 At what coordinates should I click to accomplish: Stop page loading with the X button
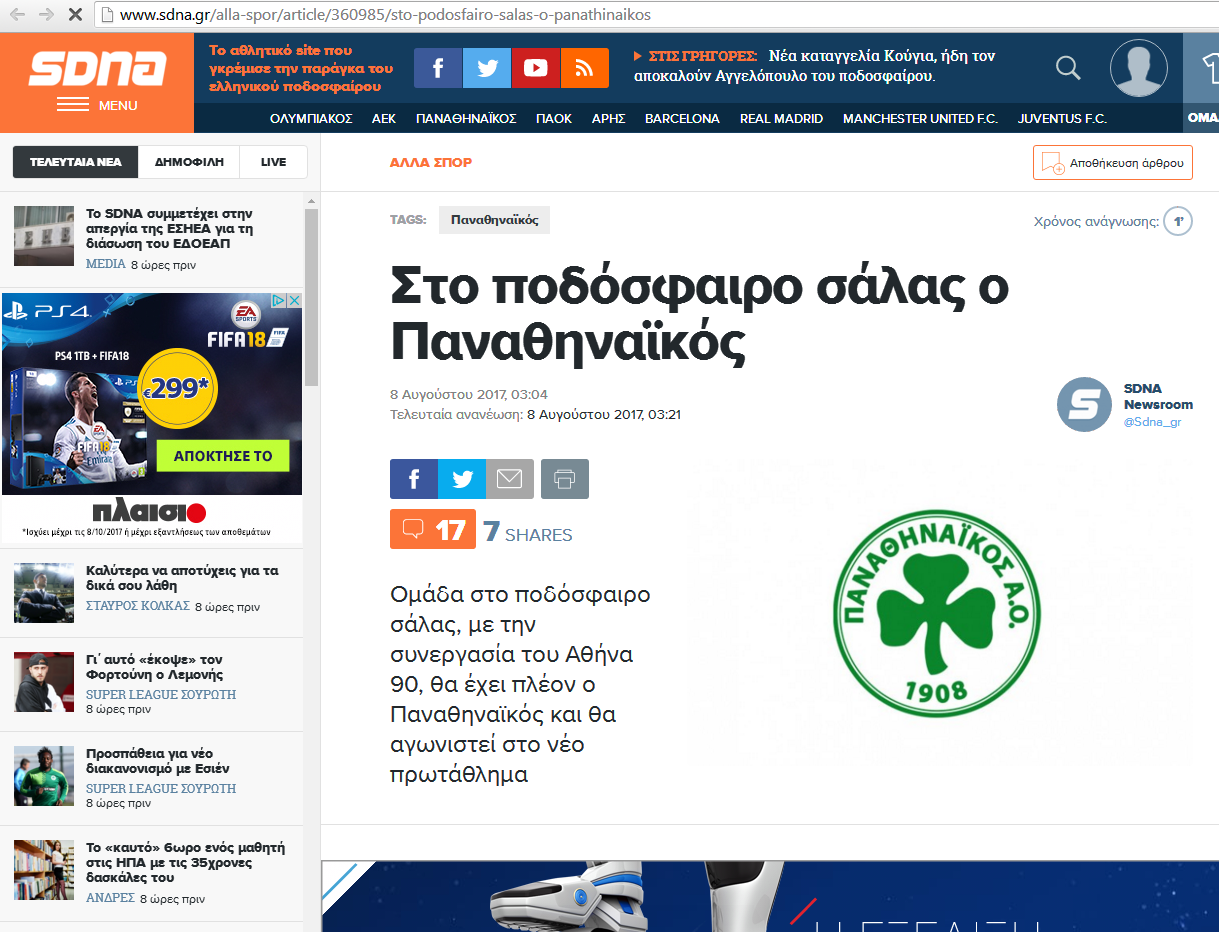75,15
